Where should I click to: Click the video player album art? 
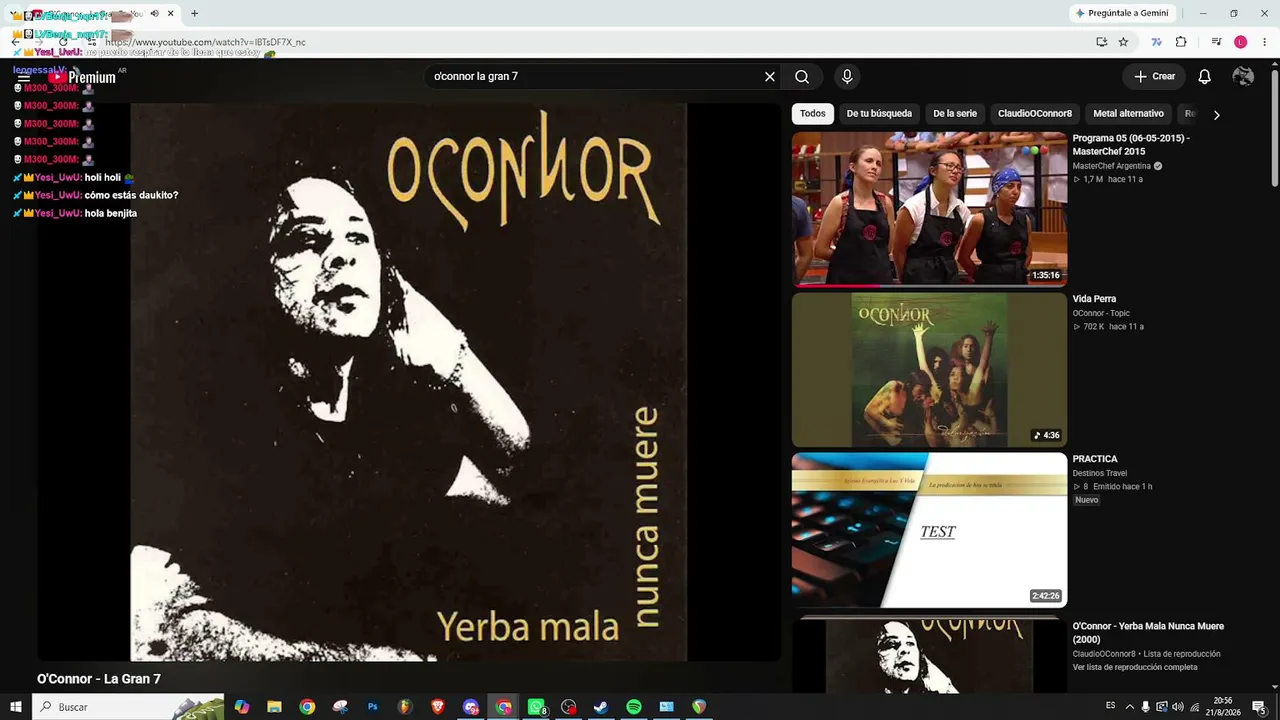click(x=409, y=381)
